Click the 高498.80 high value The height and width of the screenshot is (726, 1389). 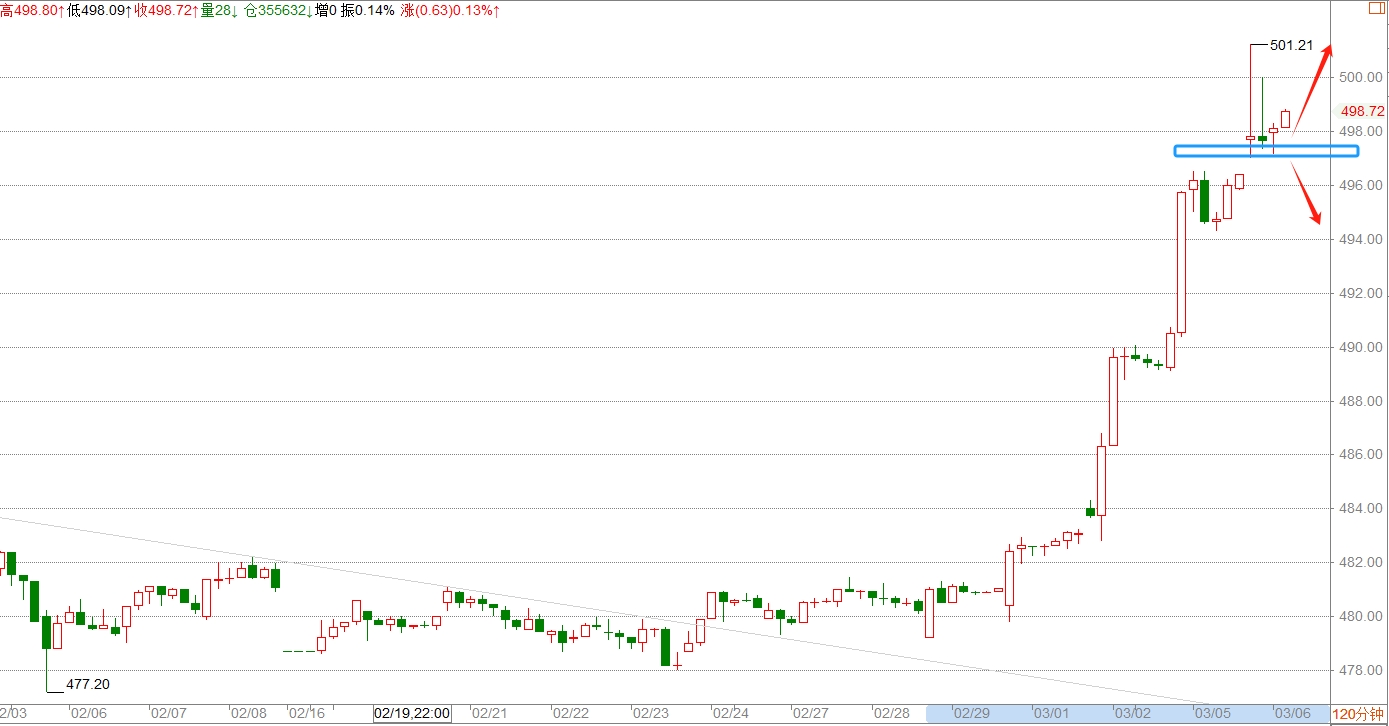pos(33,10)
